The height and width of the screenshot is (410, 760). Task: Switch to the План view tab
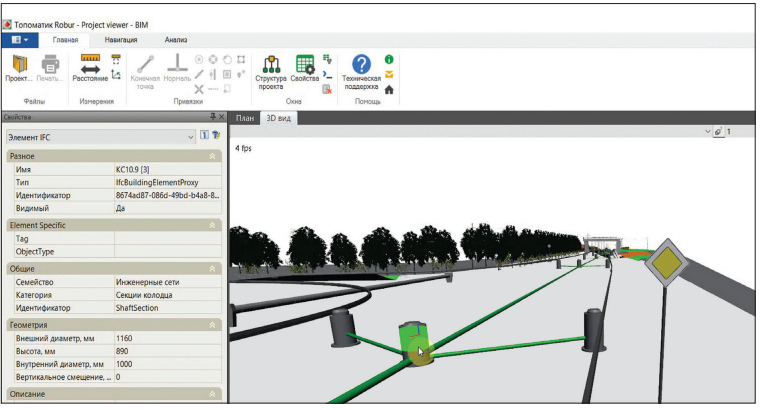(245, 118)
